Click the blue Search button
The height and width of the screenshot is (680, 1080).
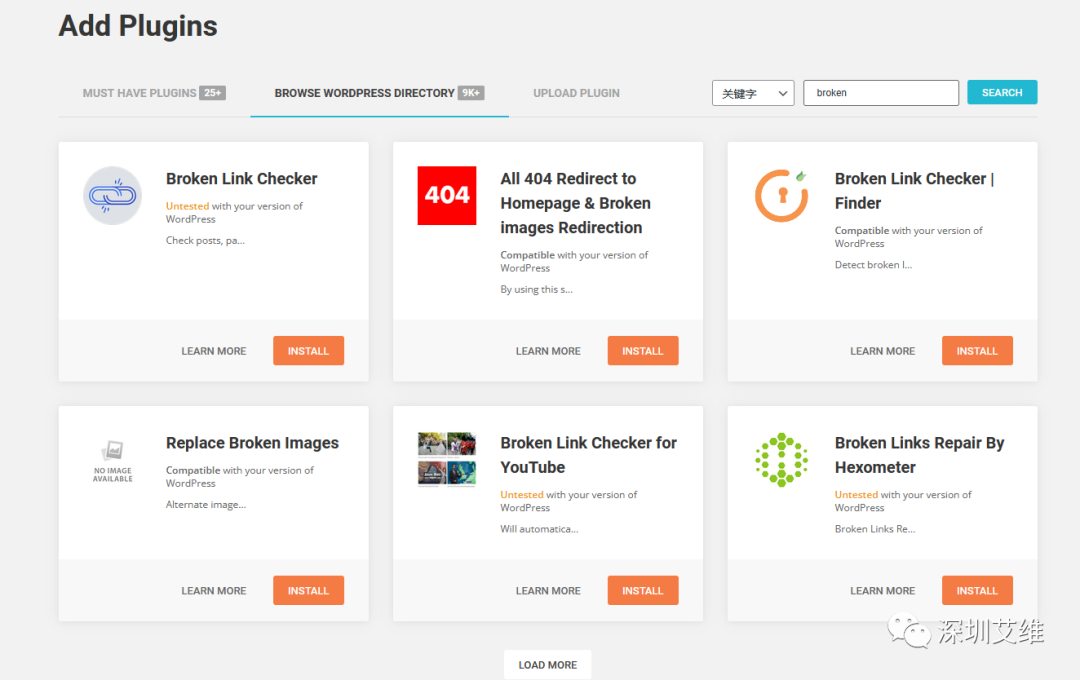click(x=1001, y=92)
